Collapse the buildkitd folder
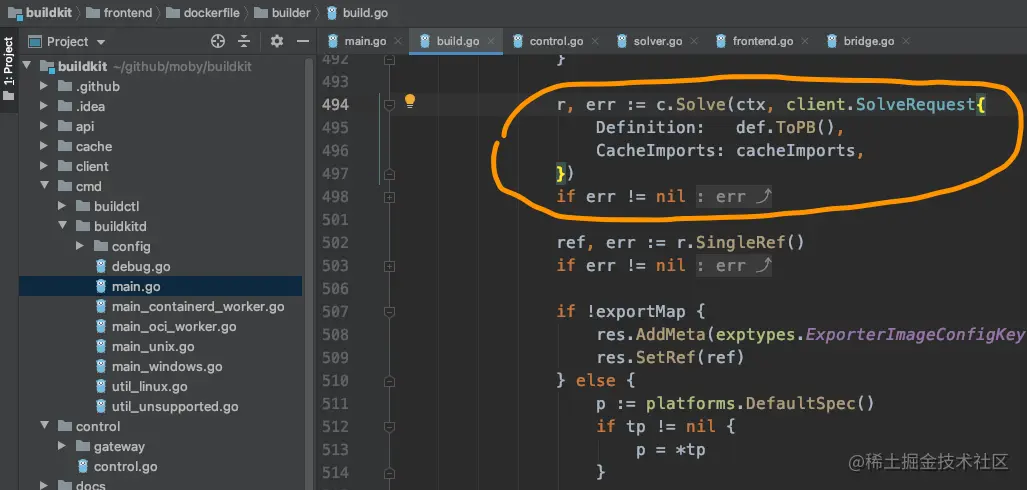The height and width of the screenshot is (490, 1027). tap(62, 226)
